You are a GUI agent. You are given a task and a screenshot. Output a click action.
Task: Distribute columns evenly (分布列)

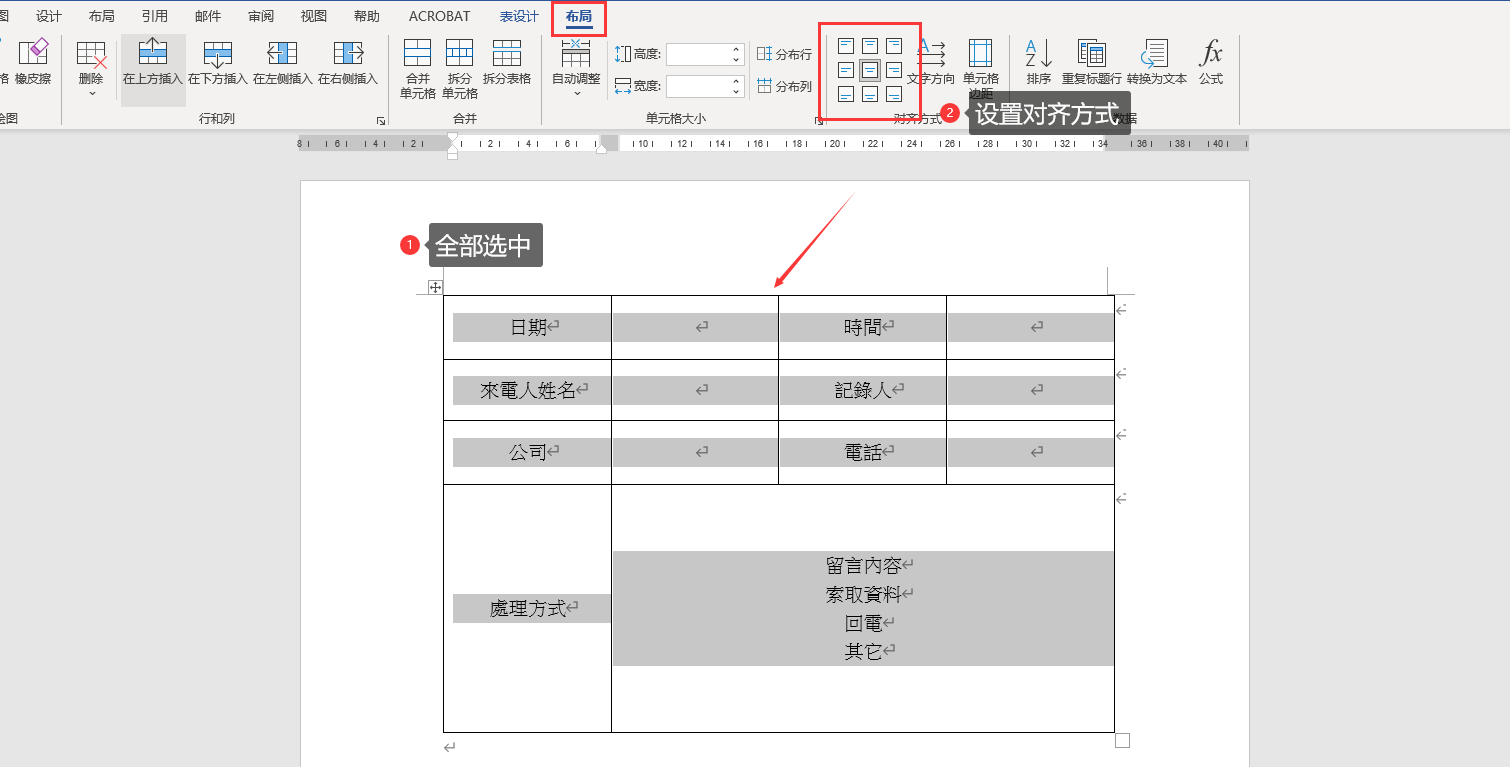(784, 86)
